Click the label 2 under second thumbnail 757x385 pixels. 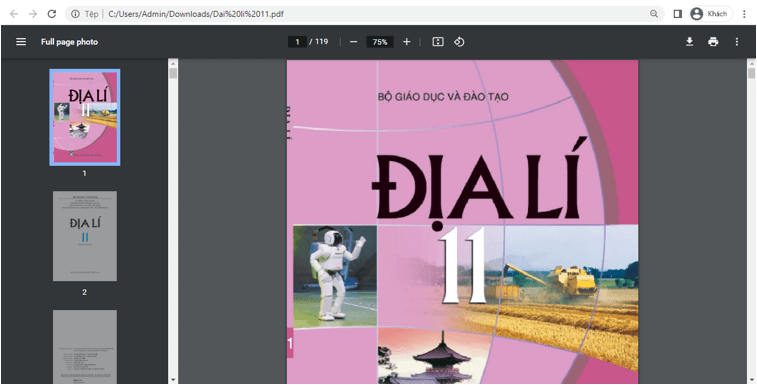point(84,292)
